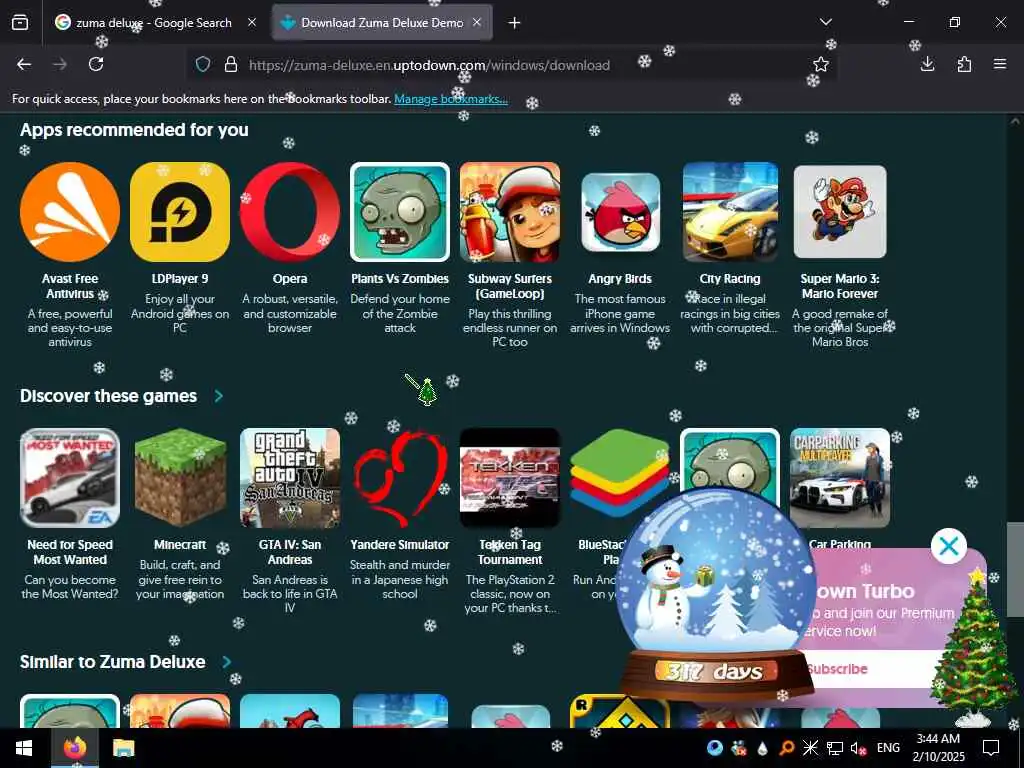Screen dimensions: 1024x768
Task: Click the Plants Vs Zombies title text
Action: (x=400, y=279)
